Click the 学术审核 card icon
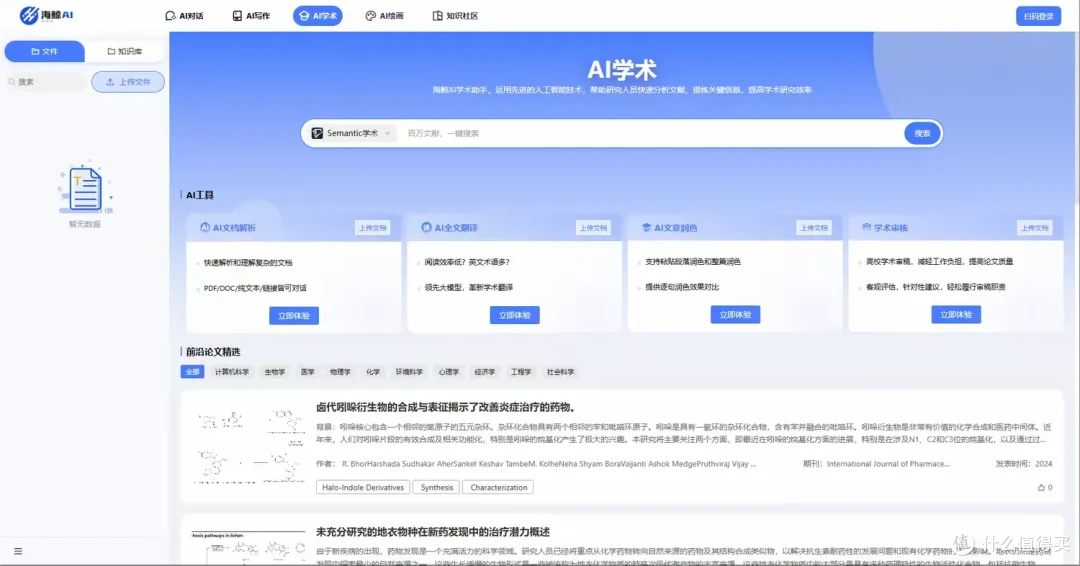 (x=866, y=227)
